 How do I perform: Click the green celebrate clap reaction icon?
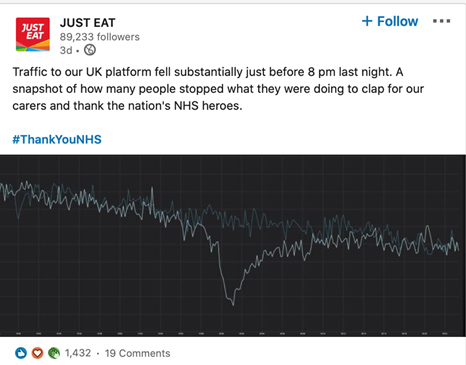point(54,353)
